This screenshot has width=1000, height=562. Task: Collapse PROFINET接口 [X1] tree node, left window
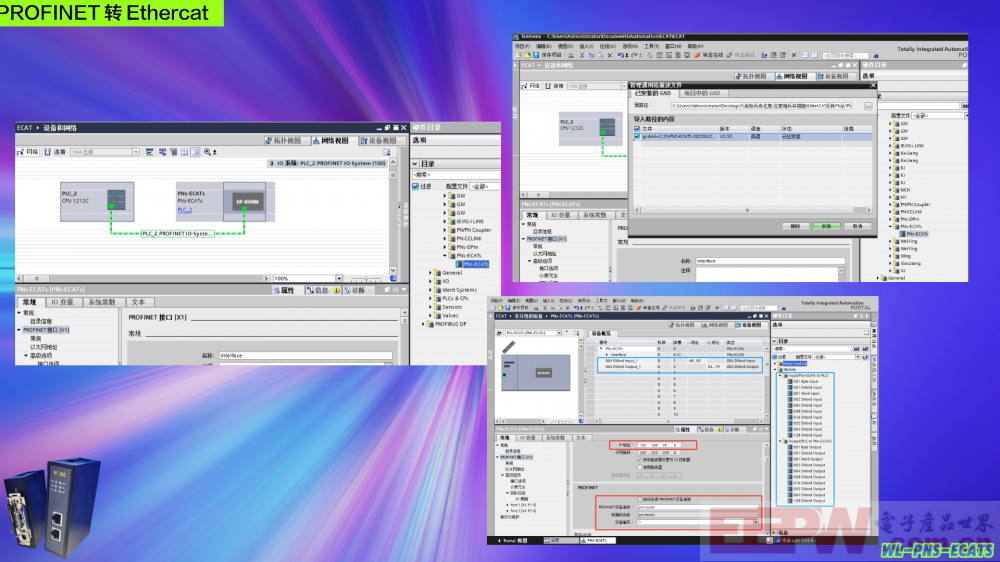(x=20, y=330)
